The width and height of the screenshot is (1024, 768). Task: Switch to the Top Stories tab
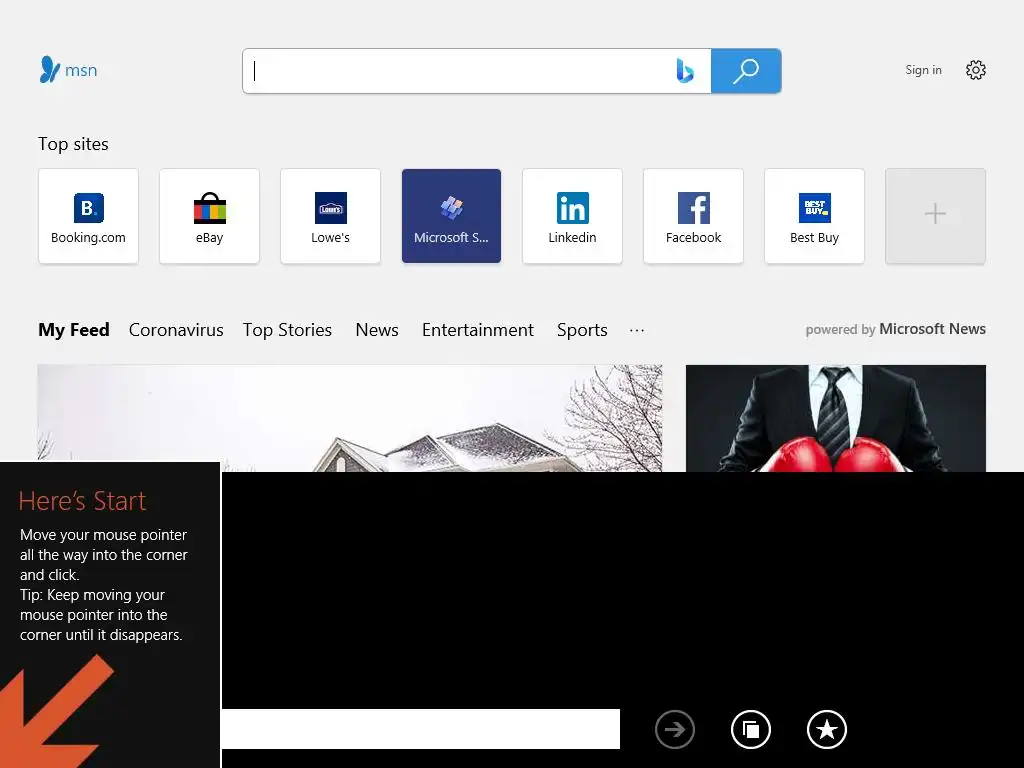click(287, 330)
